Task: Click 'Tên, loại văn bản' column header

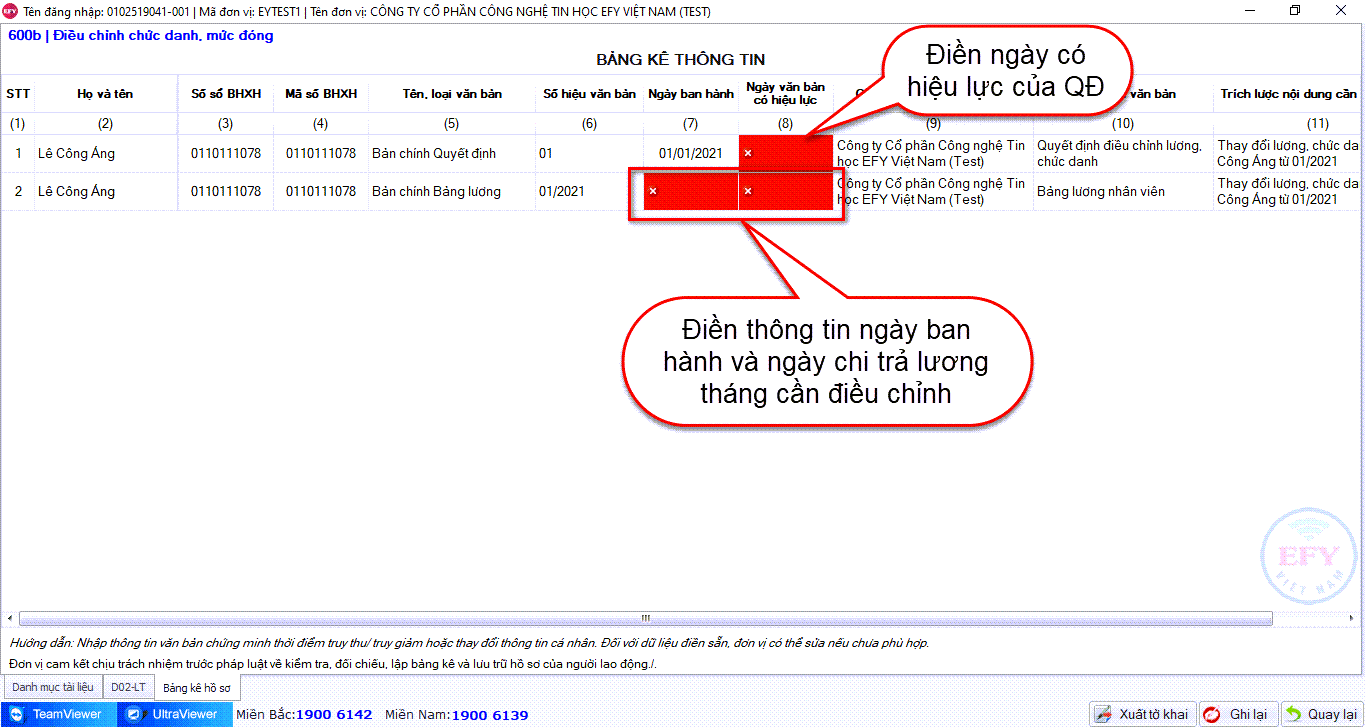Action: [x=452, y=94]
